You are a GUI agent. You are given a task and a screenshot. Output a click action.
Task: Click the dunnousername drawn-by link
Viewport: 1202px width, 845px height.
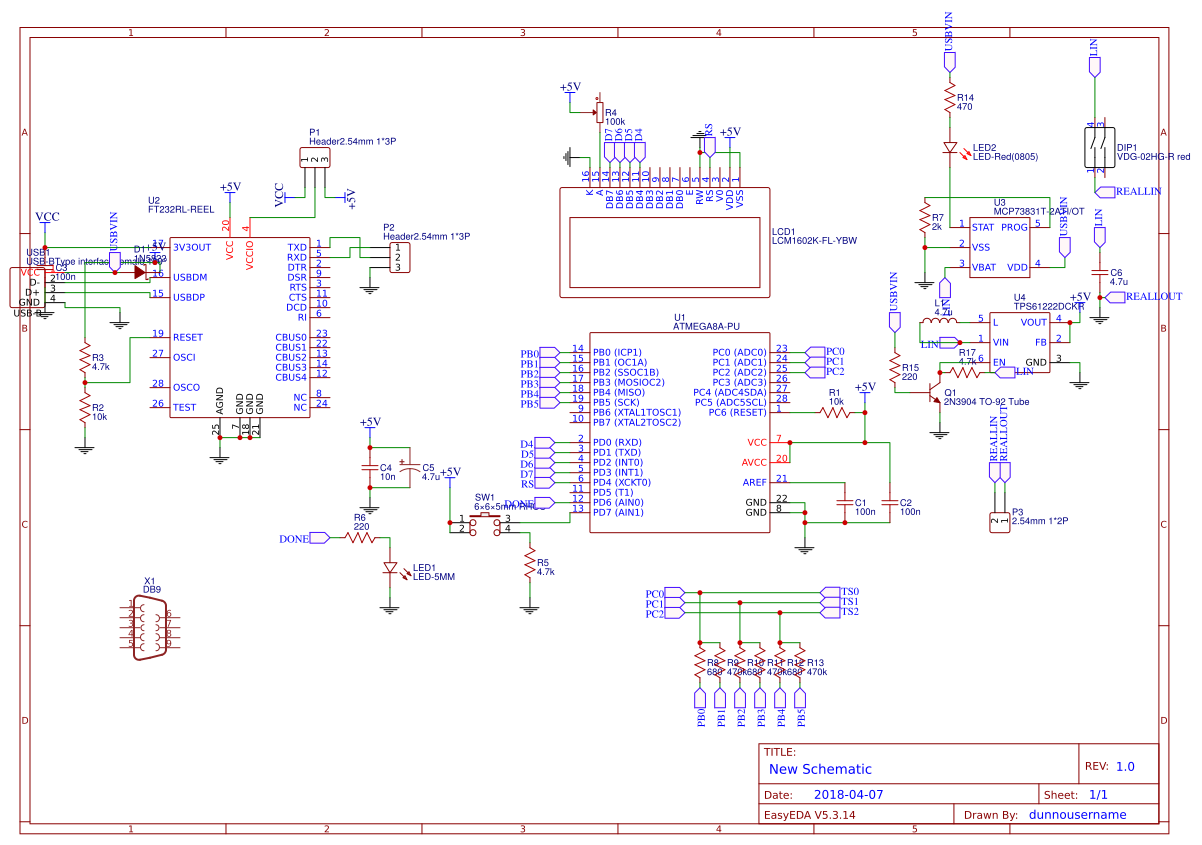coord(1080,814)
